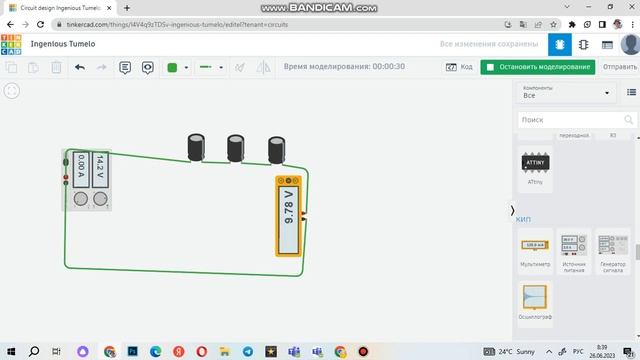Toggle notes visibility eye icon
640x360 pixels.
tap(147, 67)
